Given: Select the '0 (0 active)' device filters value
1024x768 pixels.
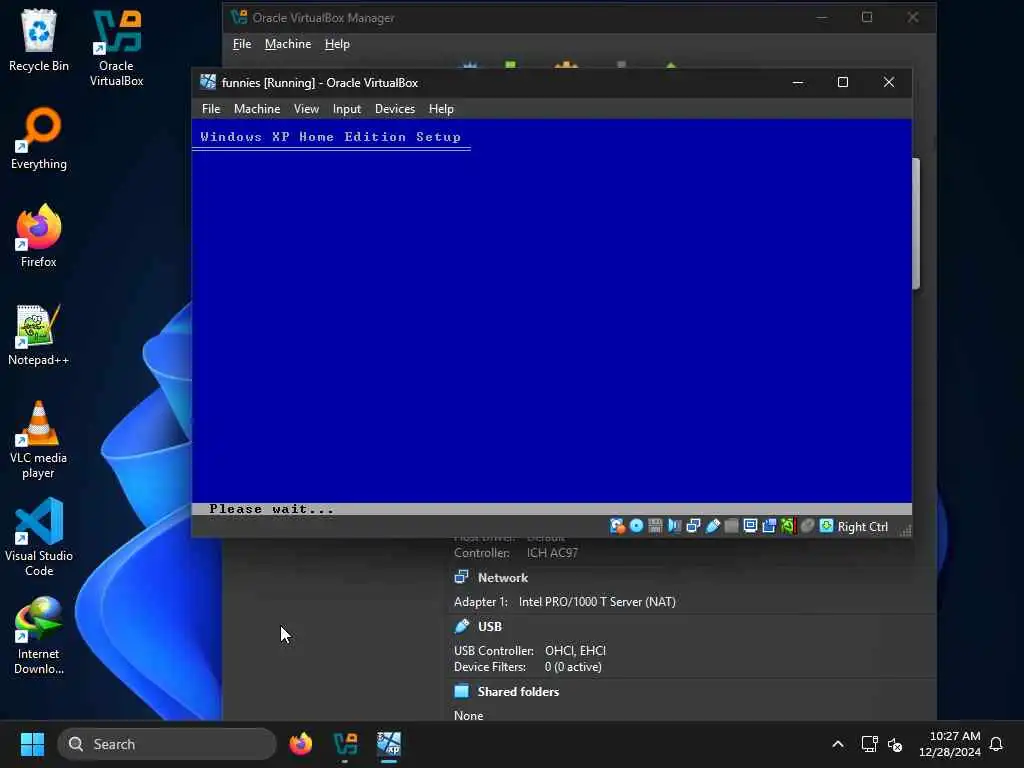Looking at the screenshot, I should pos(573,667).
